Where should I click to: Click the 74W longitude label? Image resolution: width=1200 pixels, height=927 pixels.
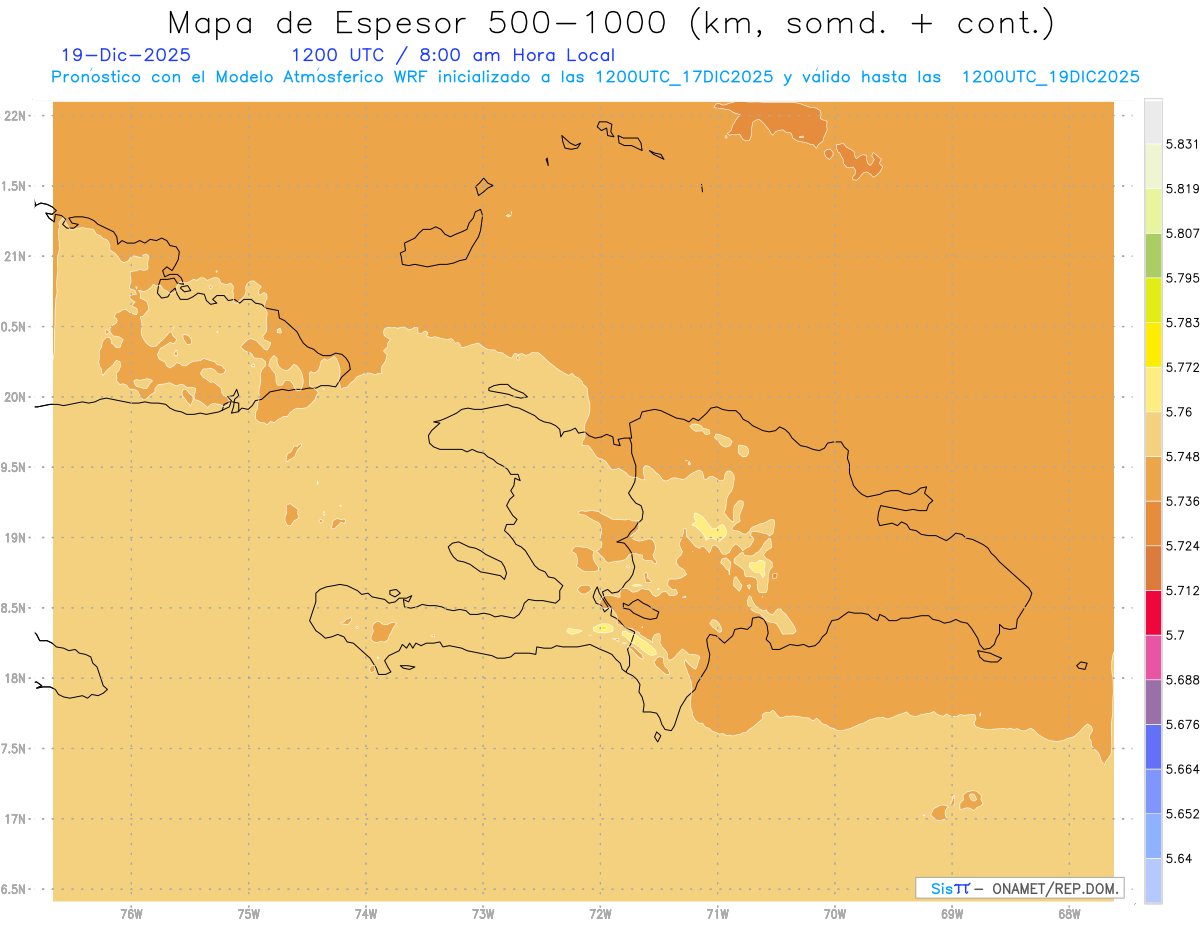click(366, 914)
